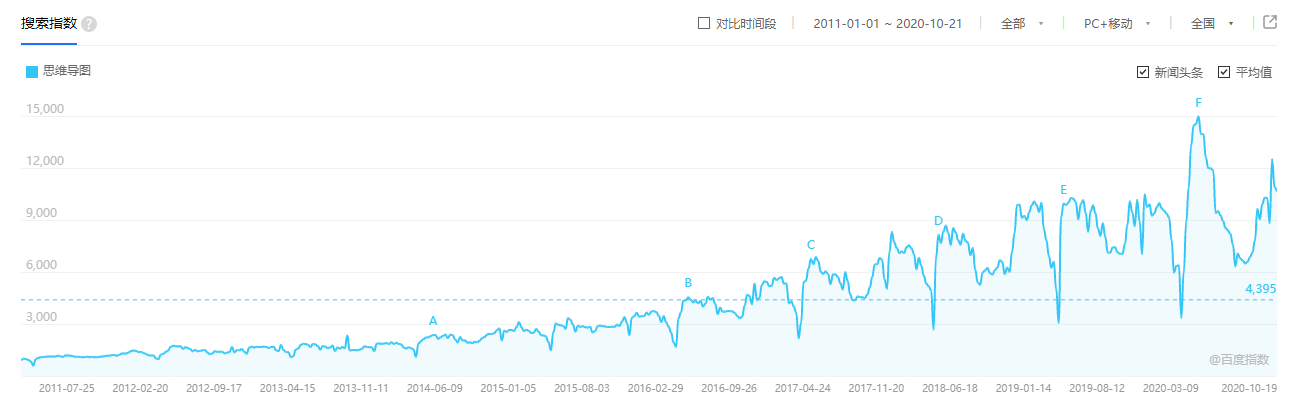Click the average value label 4,395
Image resolution: width=1298 pixels, height=402 pixels.
pos(1260,288)
